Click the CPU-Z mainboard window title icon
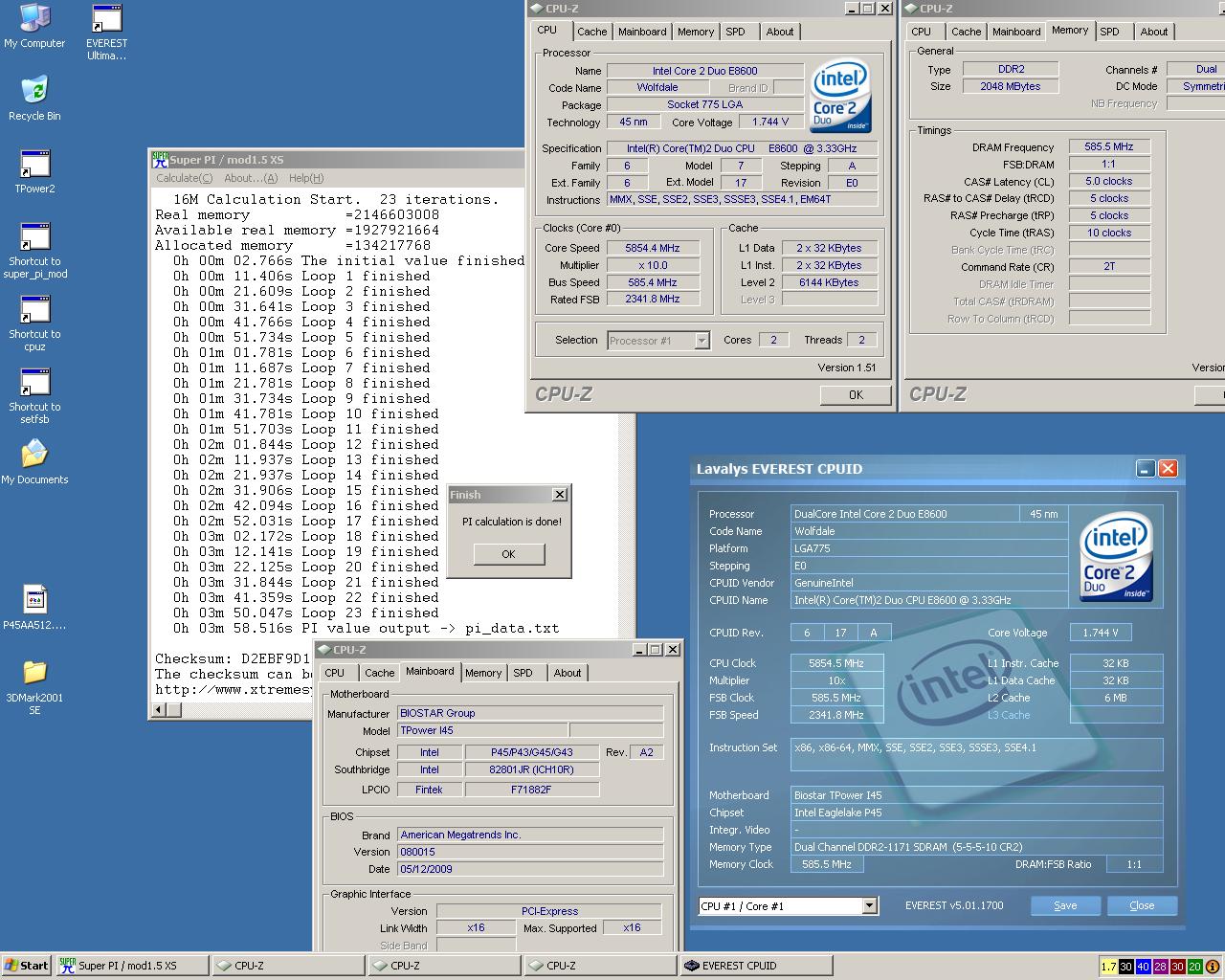 coord(323,649)
